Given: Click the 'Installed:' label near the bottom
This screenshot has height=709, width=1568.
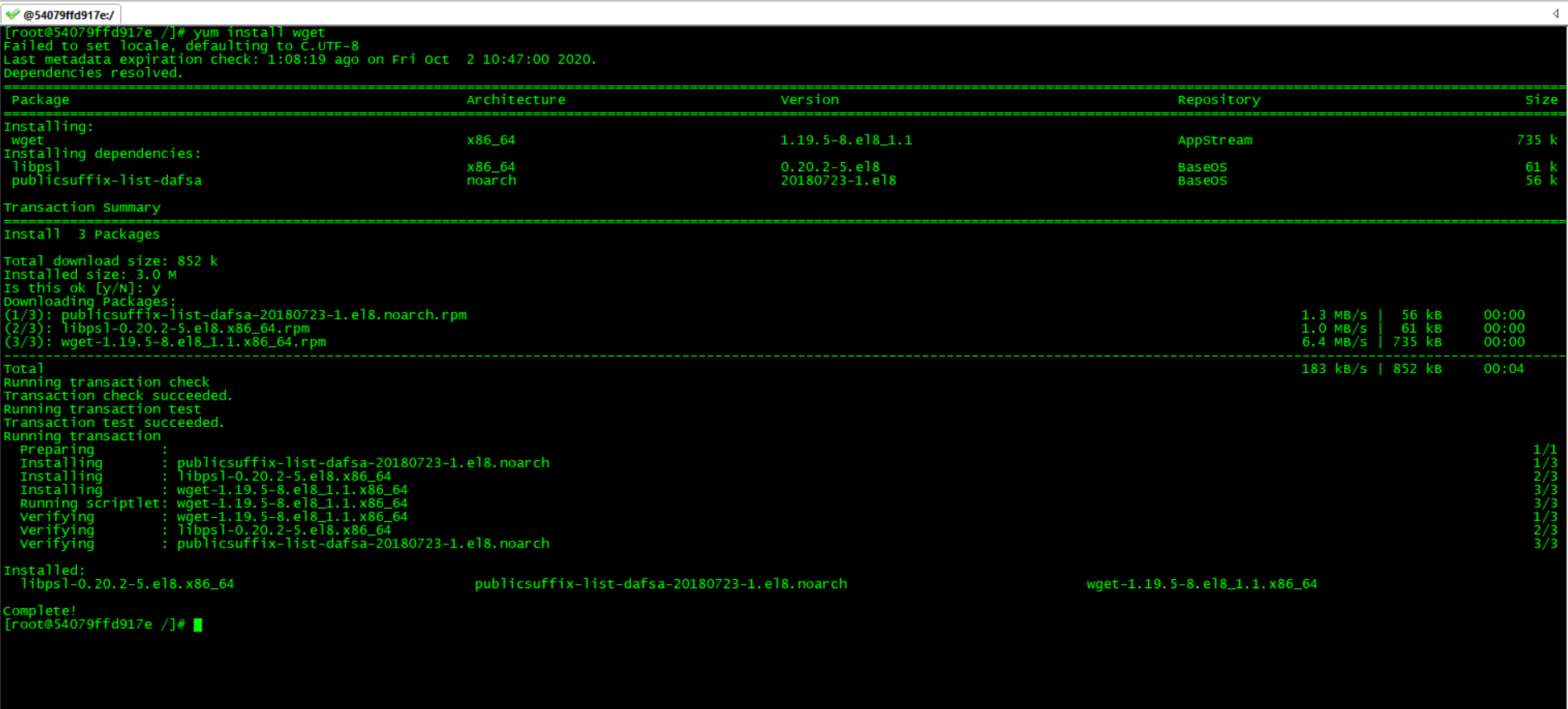Looking at the screenshot, I should coord(44,571).
